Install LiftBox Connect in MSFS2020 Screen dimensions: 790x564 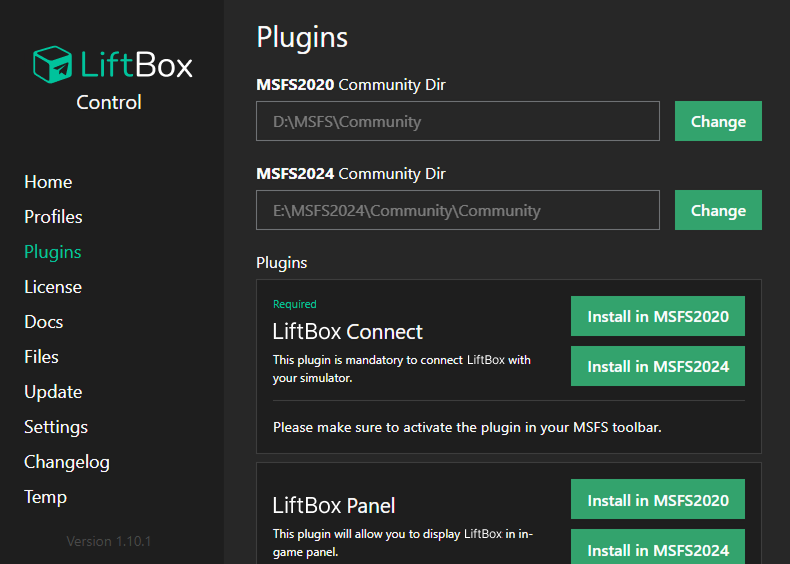pos(657,316)
